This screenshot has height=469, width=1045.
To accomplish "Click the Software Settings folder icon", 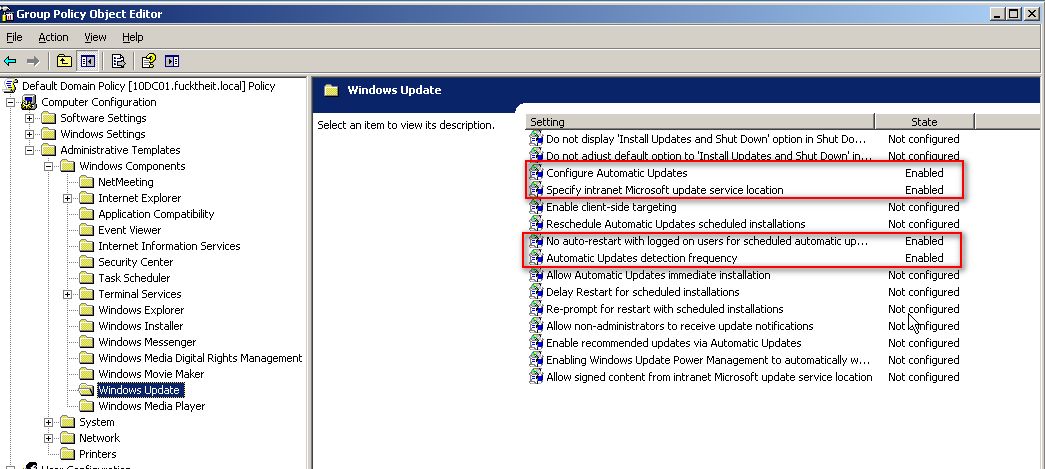I will (48, 118).
